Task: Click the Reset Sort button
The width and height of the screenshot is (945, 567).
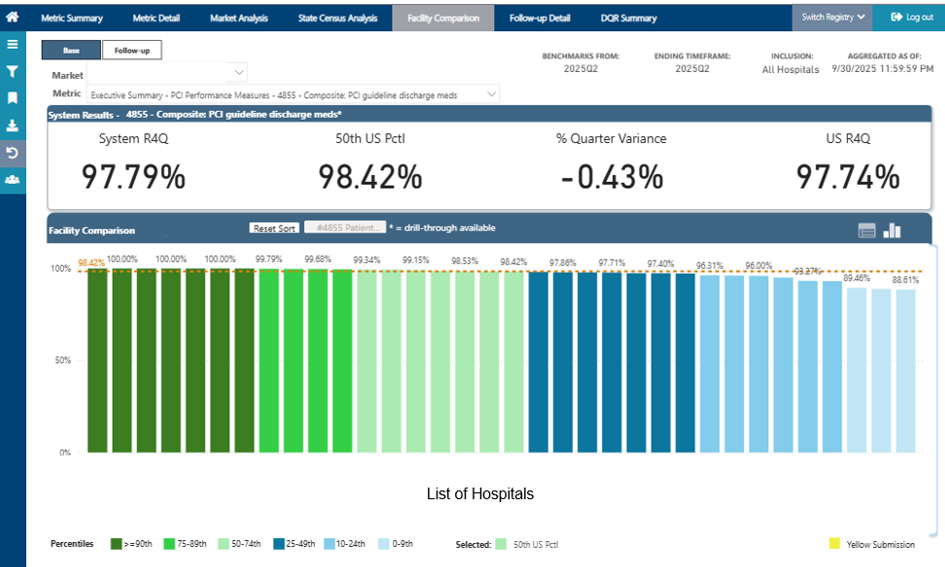Action: [x=274, y=228]
